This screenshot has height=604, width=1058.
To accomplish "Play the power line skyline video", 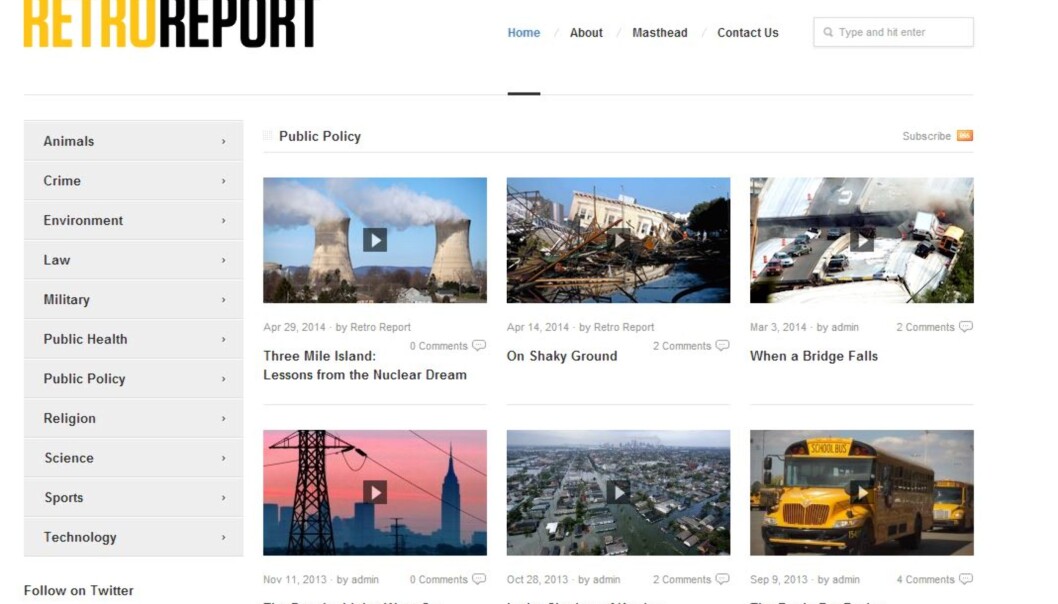I will click(375, 492).
